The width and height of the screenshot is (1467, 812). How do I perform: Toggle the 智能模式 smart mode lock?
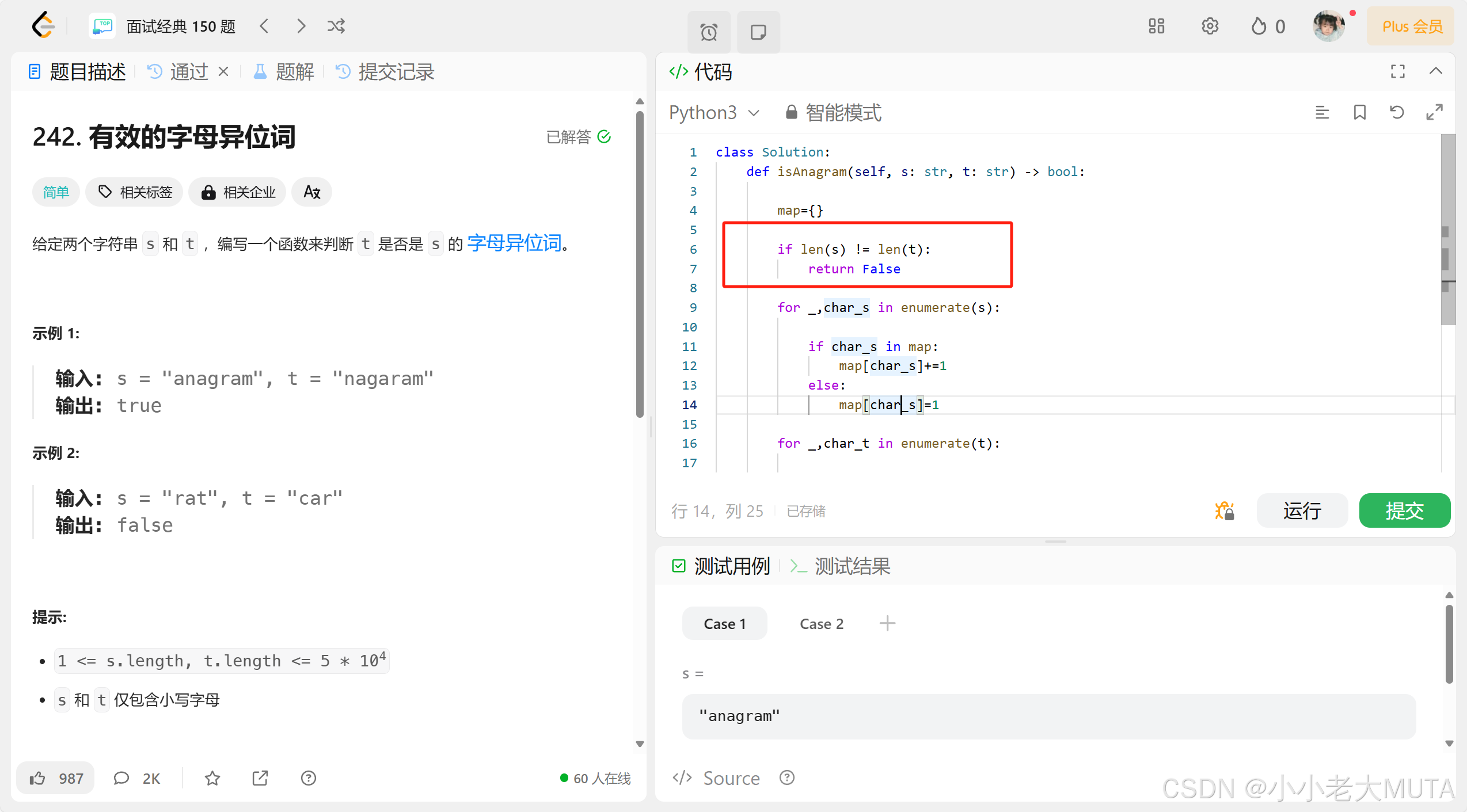click(834, 112)
